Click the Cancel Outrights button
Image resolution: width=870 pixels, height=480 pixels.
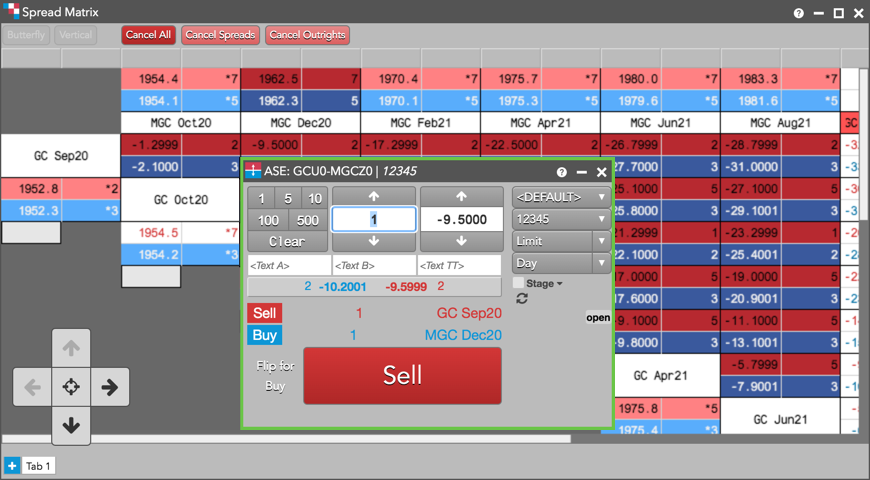pyautogui.click(x=307, y=35)
